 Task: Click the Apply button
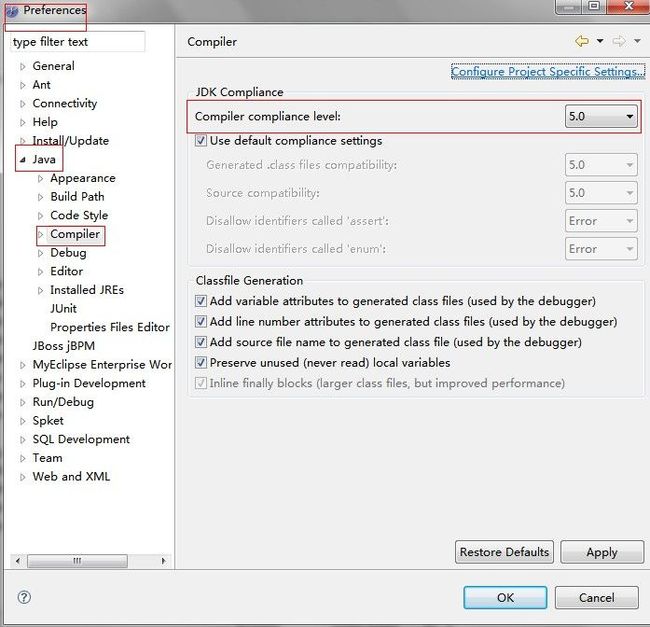602,552
